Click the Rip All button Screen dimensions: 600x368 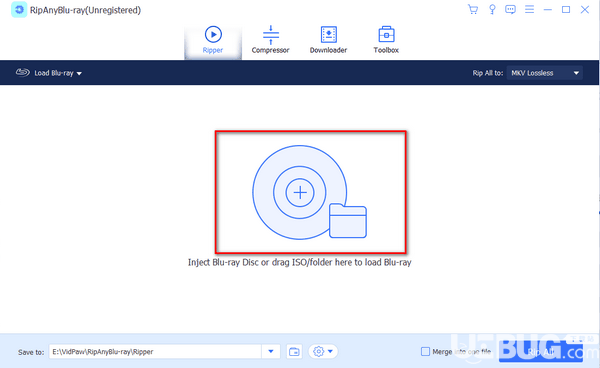(x=541, y=352)
